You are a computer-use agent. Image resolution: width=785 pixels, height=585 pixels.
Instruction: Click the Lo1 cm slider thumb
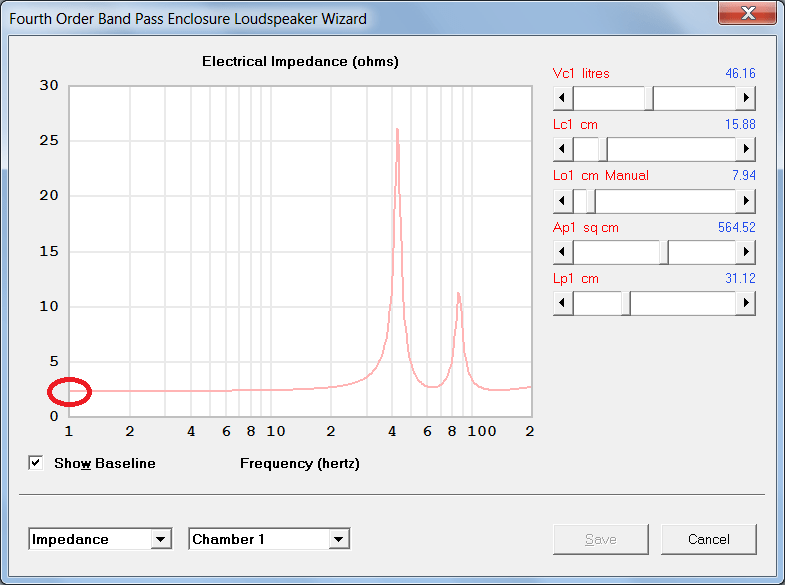coord(591,201)
